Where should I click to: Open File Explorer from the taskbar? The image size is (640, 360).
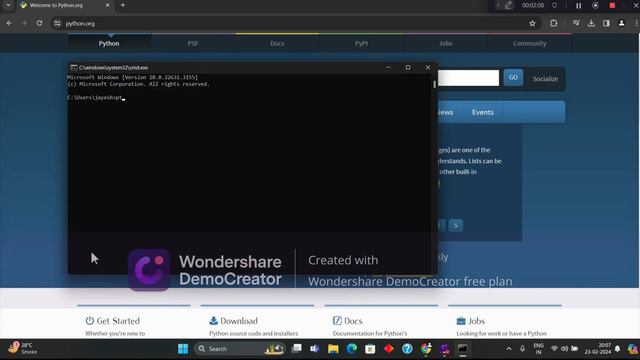point(333,349)
